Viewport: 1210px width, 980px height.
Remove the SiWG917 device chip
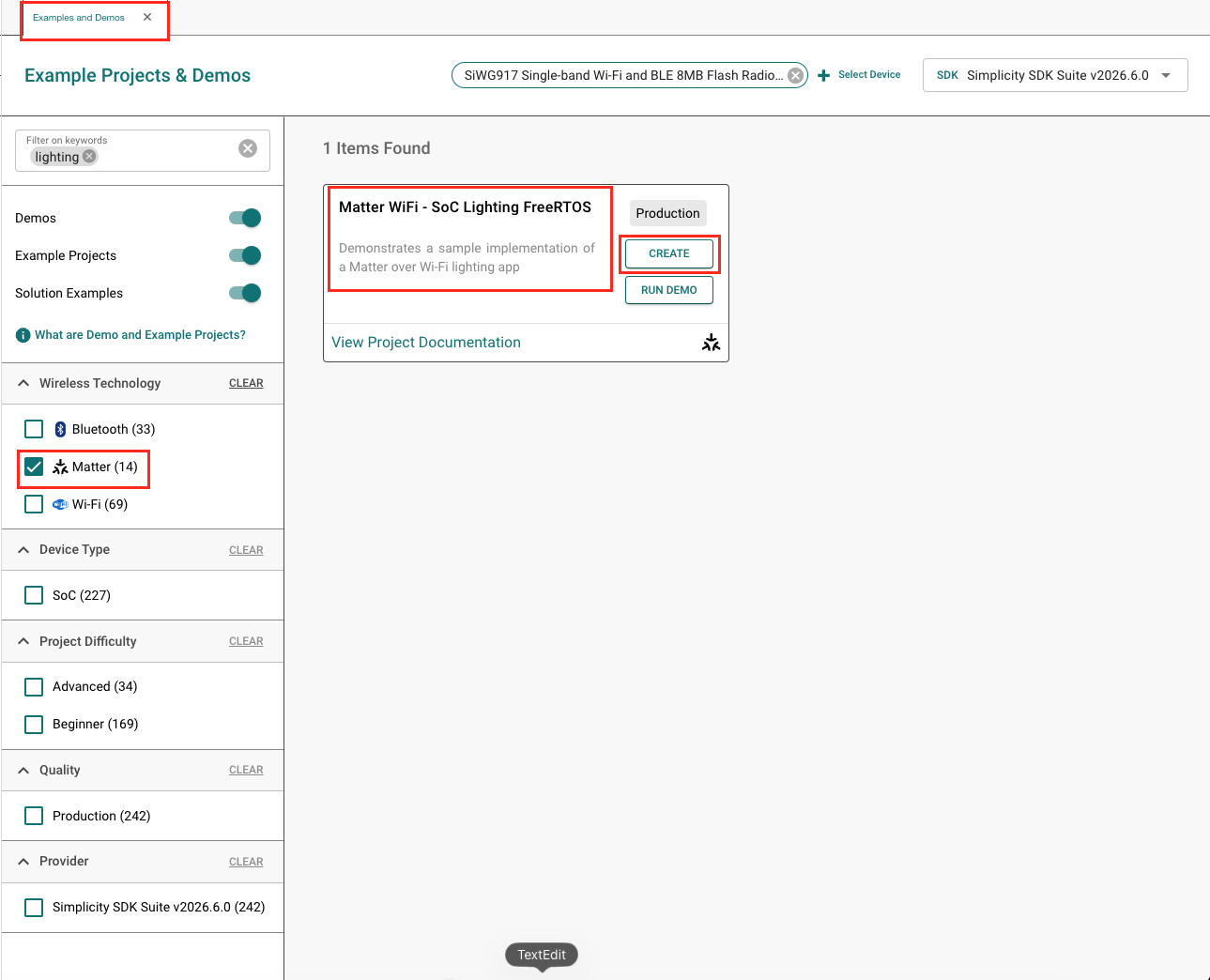pos(795,76)
